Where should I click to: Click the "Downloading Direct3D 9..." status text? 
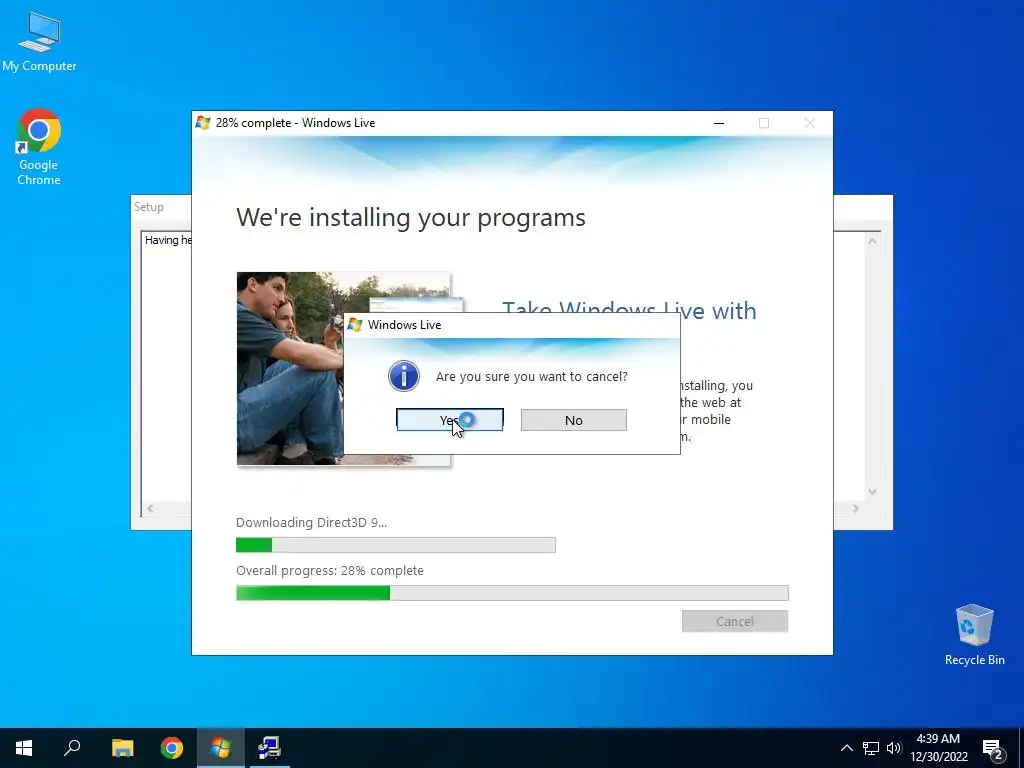point(312,522)
